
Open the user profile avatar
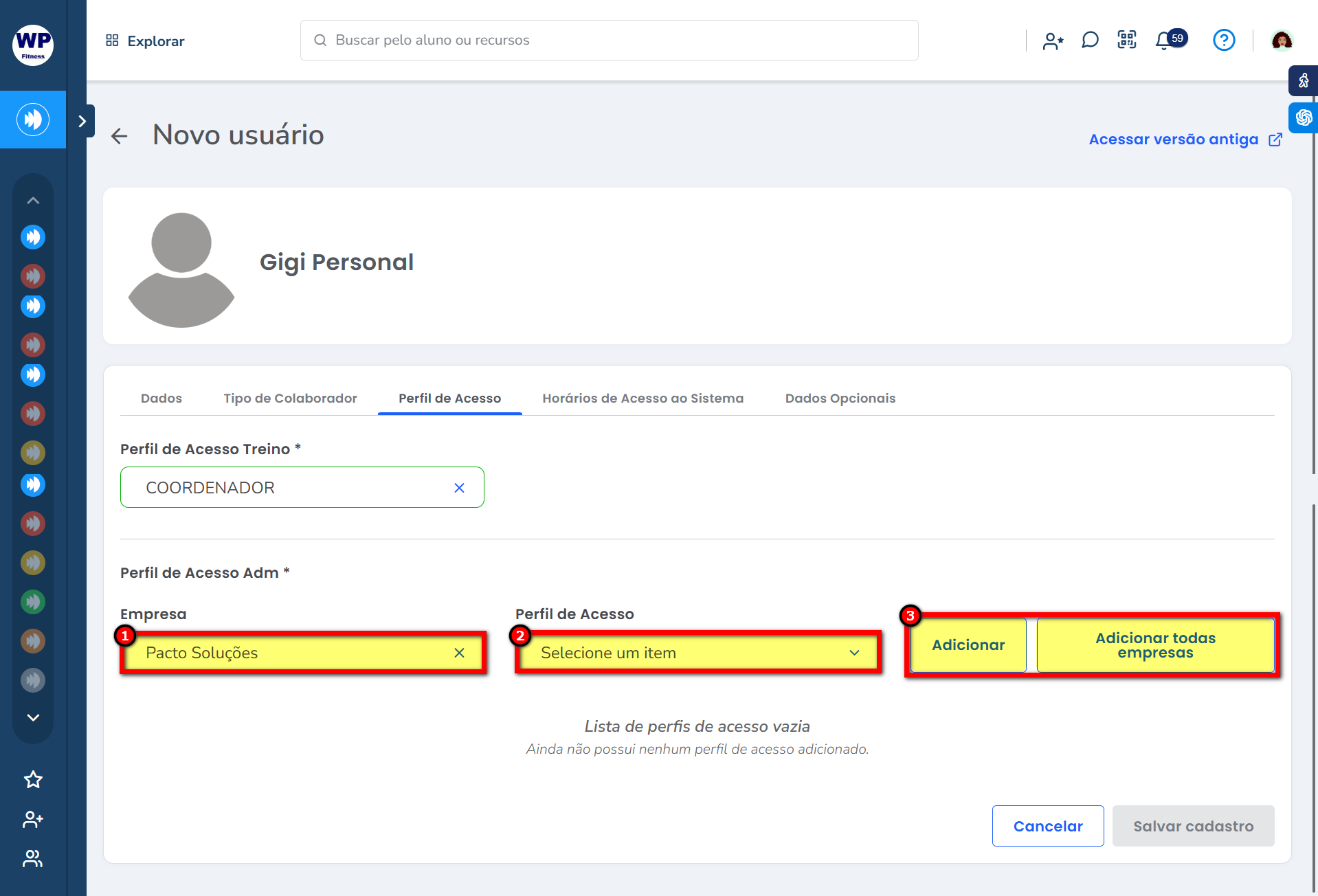(1282, 41)
